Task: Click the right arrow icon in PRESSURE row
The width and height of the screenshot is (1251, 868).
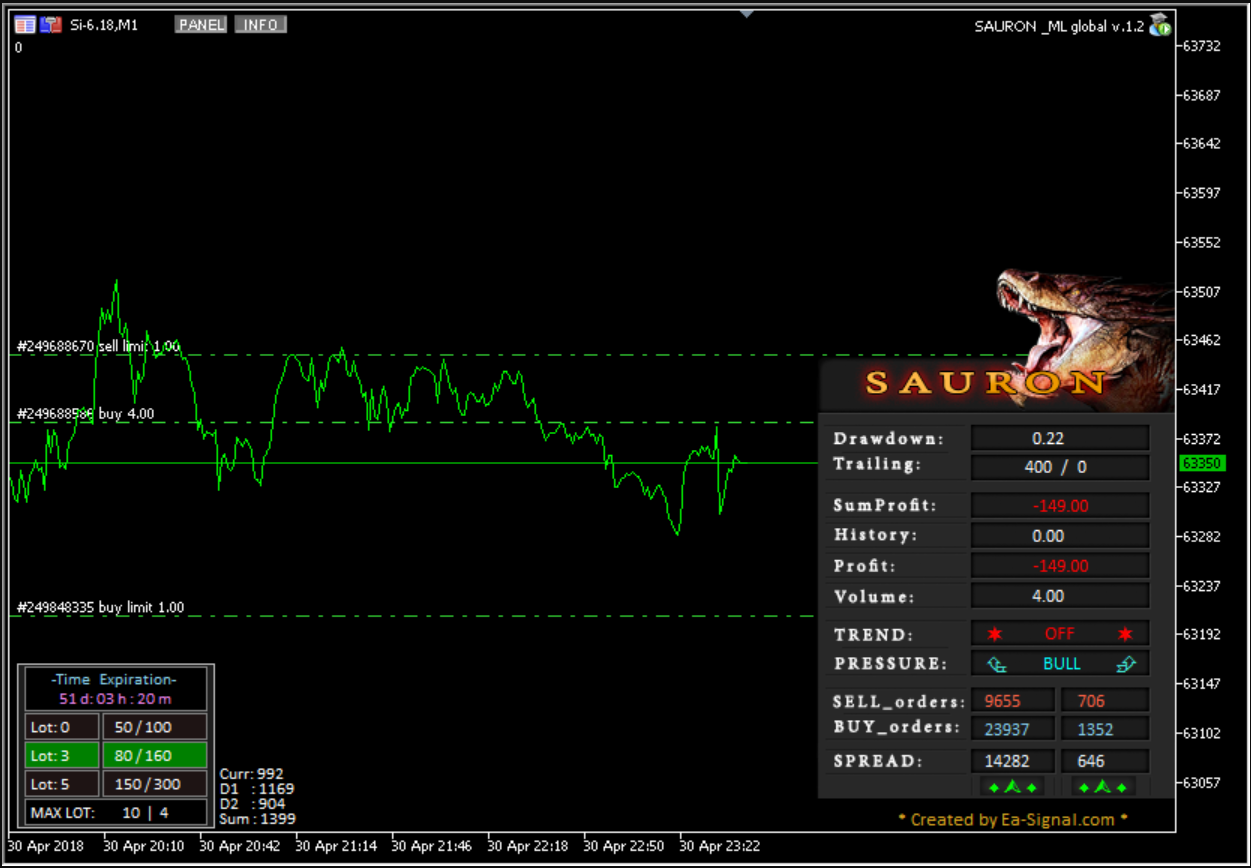Action: click(1126, 663)
